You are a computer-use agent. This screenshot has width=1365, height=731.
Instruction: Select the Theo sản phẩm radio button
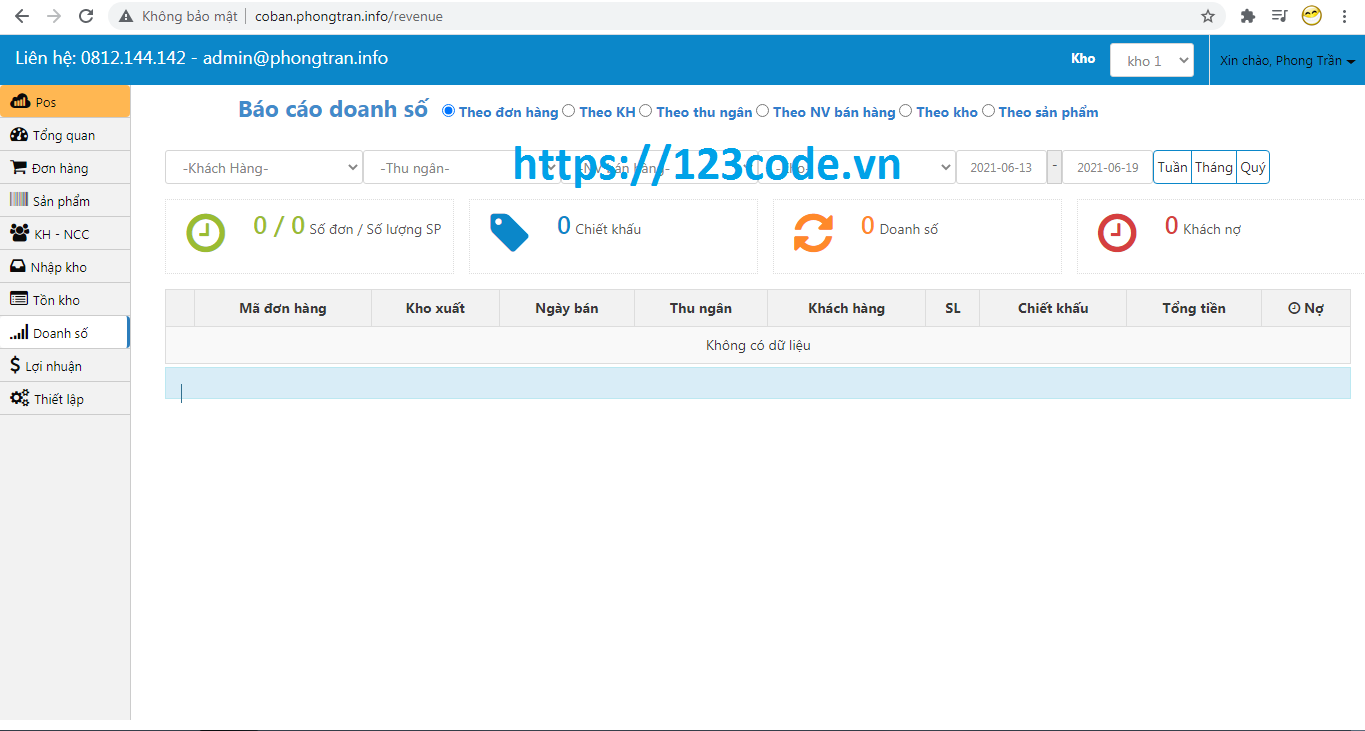pyautogui.click(x=988, y=111)
